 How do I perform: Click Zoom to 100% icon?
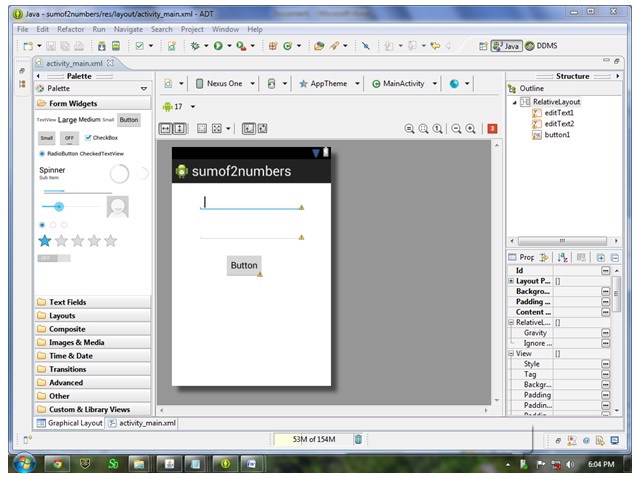(x=438, y=129)
